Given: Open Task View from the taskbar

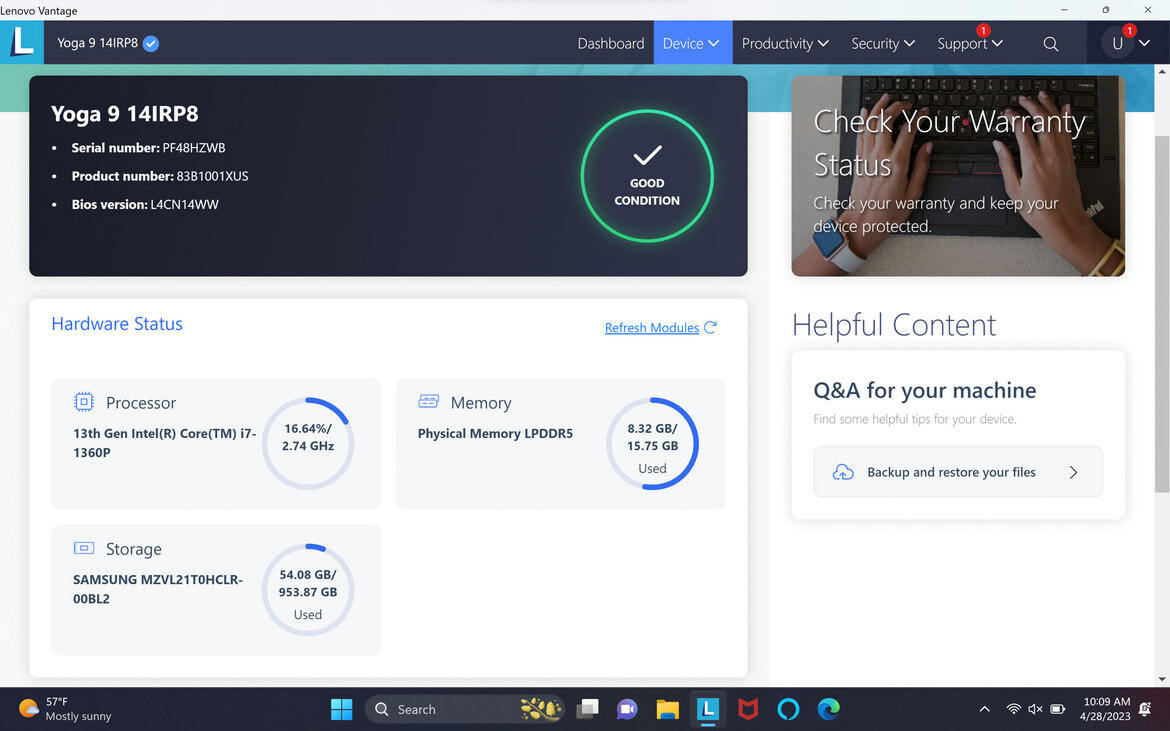Looking at the screenshot, I should [x=587, y=709].
